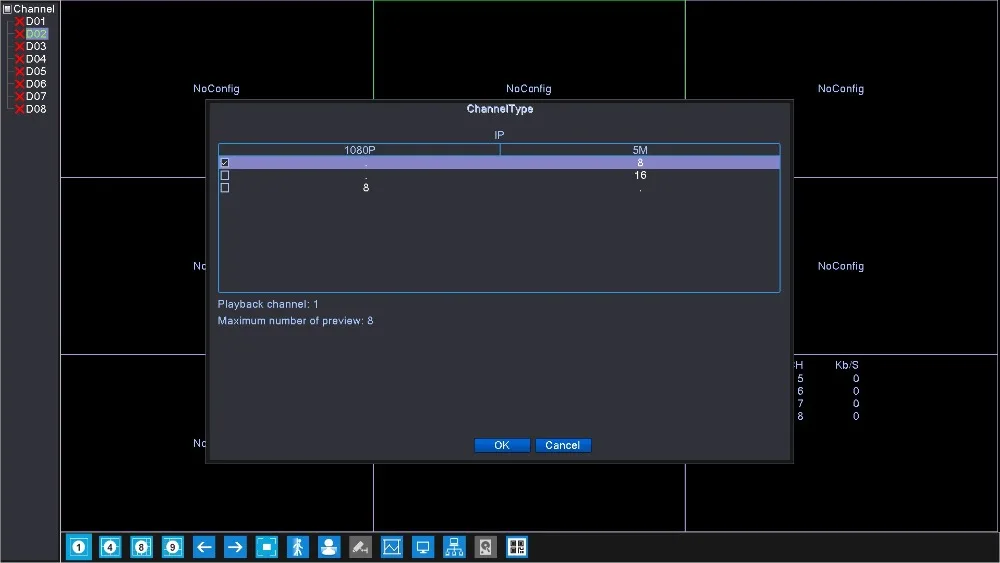The height and width of the screenshot is (563, 1000).
Task: Click the Playback channel: 1 label
Action: pos(268,304)
